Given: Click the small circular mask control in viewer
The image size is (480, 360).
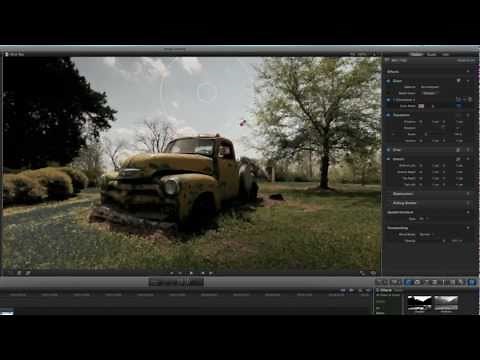Looking at the screenshot, I should tap(207, 92).
